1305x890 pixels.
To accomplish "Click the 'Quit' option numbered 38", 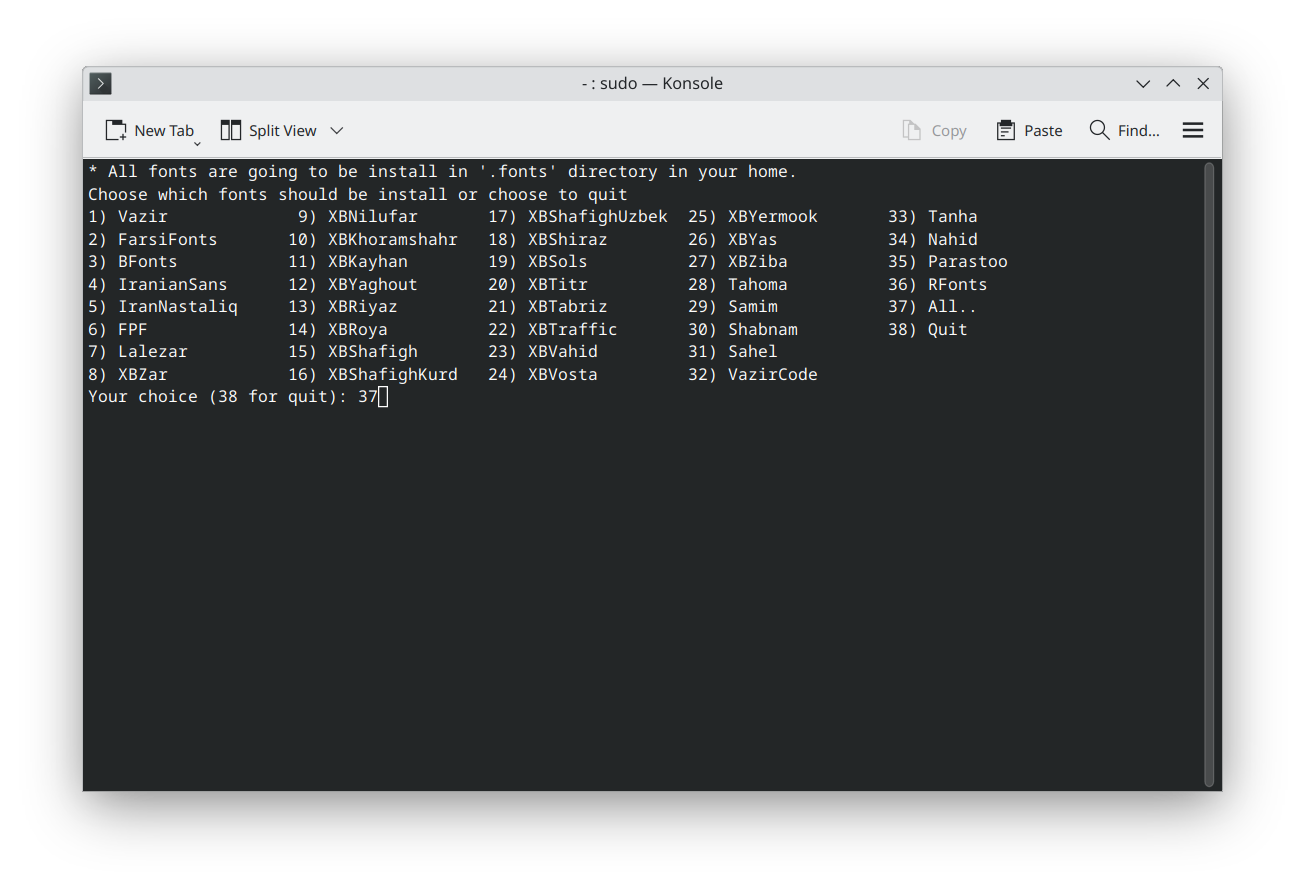I will pyautogui.click(x=948, y=330).
